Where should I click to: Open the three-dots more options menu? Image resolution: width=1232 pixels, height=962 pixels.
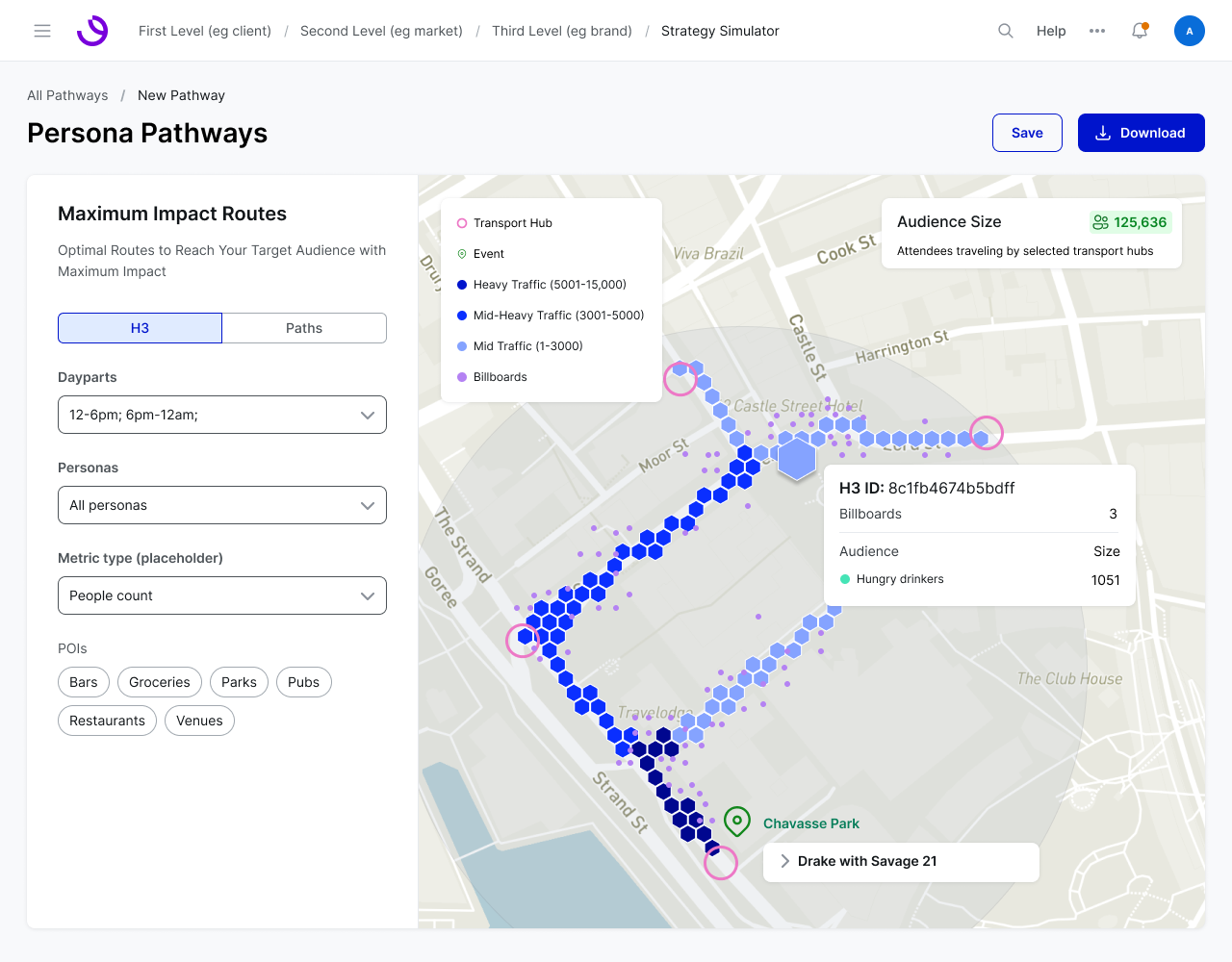click(x=1097, y=31)
